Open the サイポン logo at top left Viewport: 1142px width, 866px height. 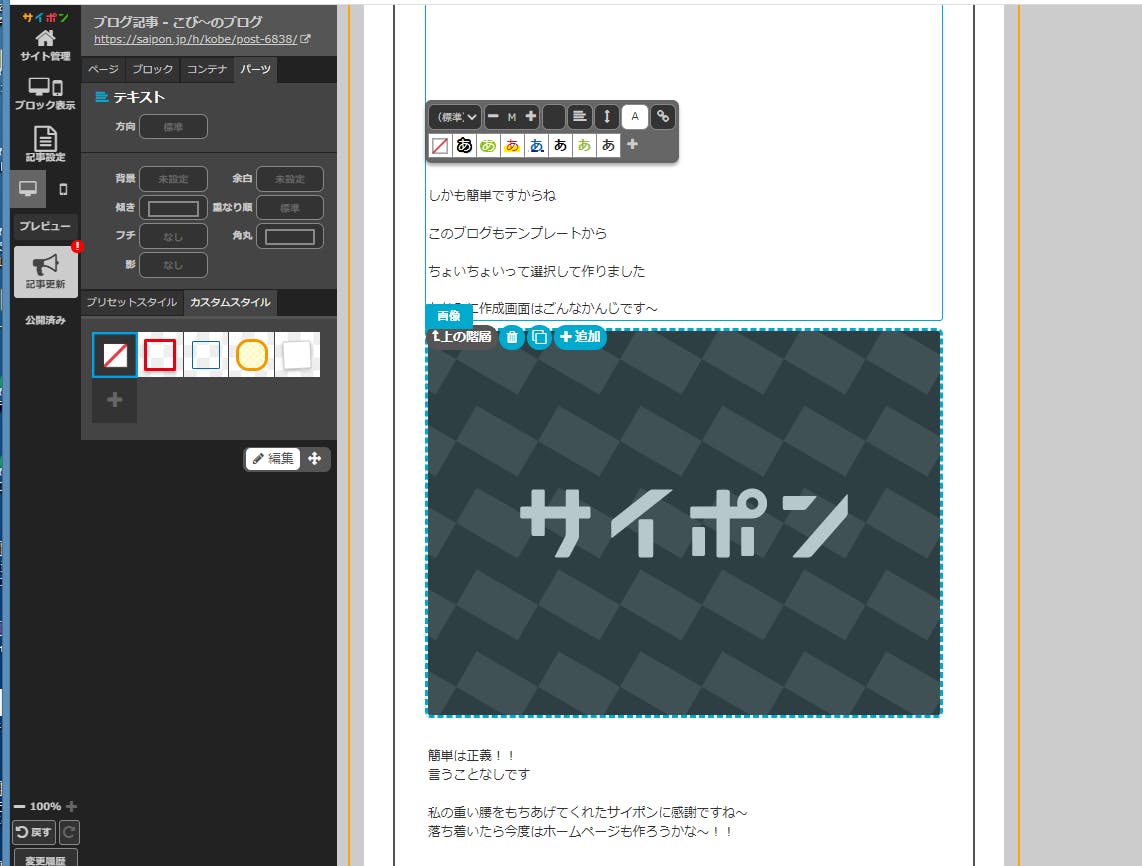[45, 17]
